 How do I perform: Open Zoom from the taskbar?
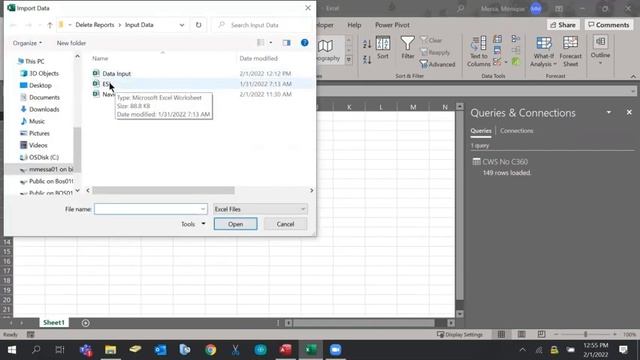tap(336, 350)
